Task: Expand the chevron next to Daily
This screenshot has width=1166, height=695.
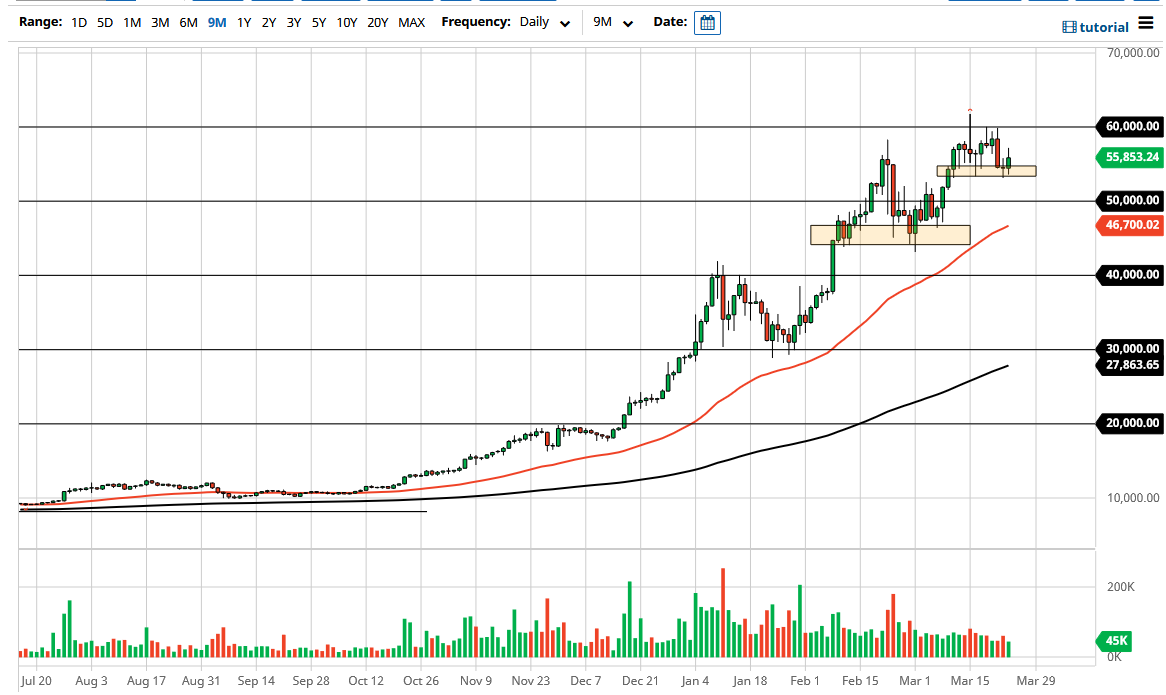Action: [x=564, y=23]
